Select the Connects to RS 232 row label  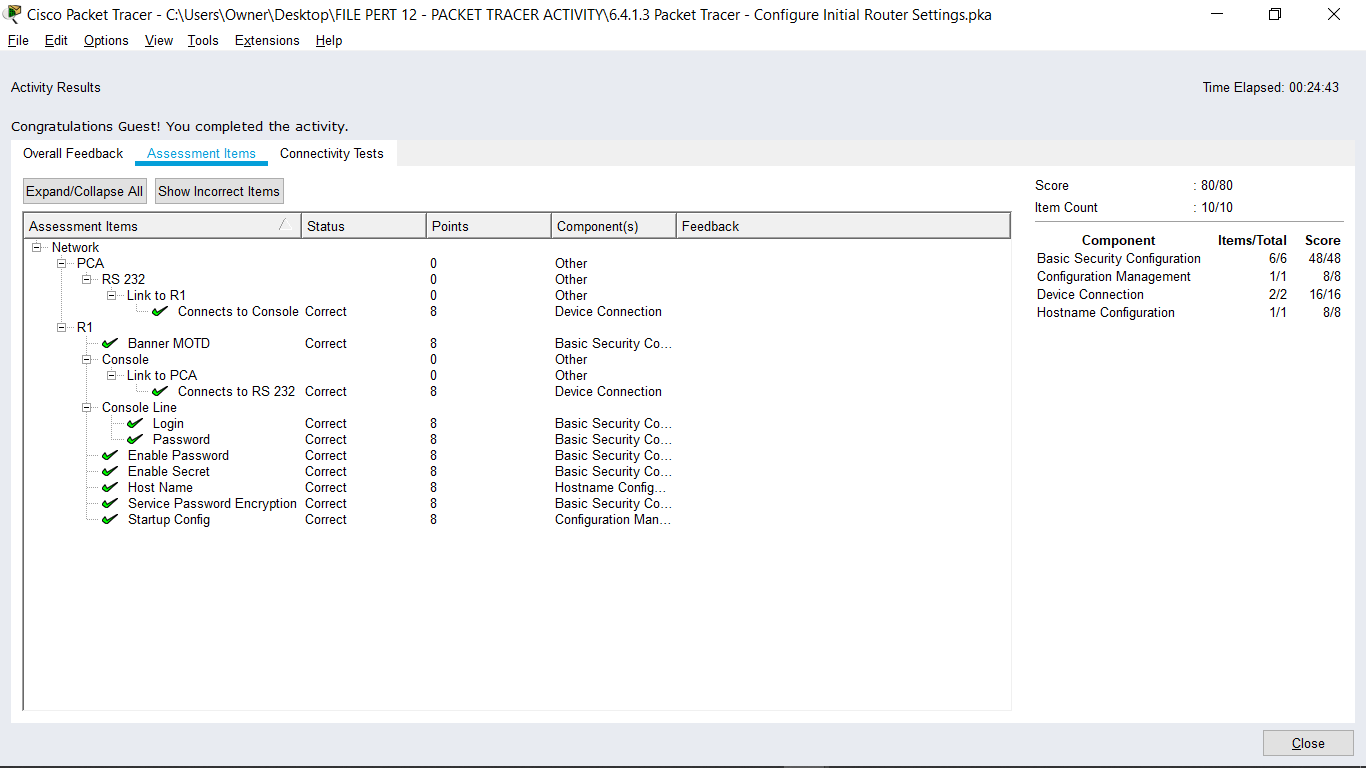pos(237,391)
